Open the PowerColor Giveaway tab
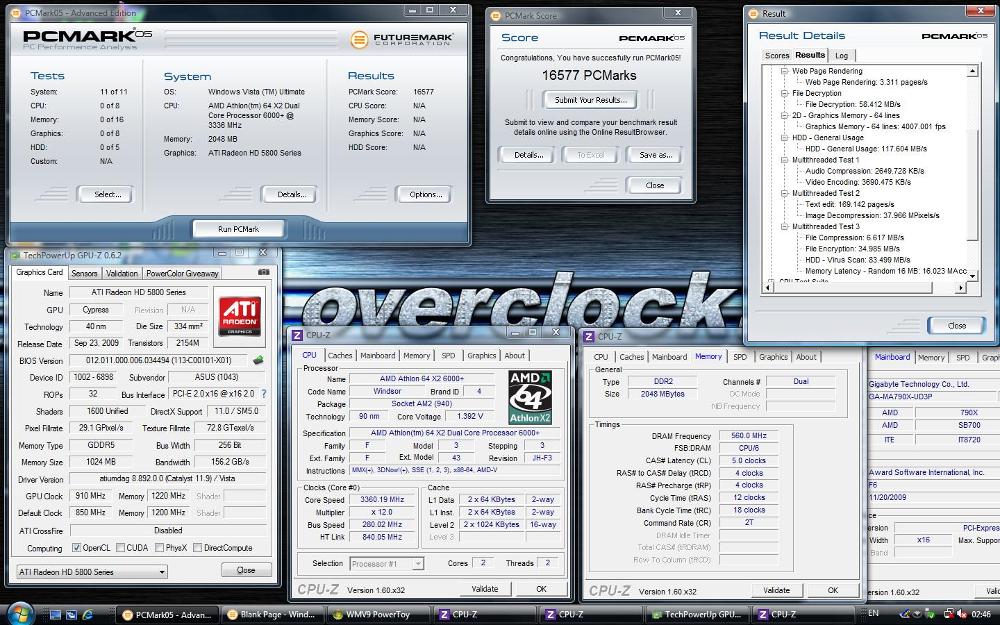The image size is (1000, 625). 182,273
